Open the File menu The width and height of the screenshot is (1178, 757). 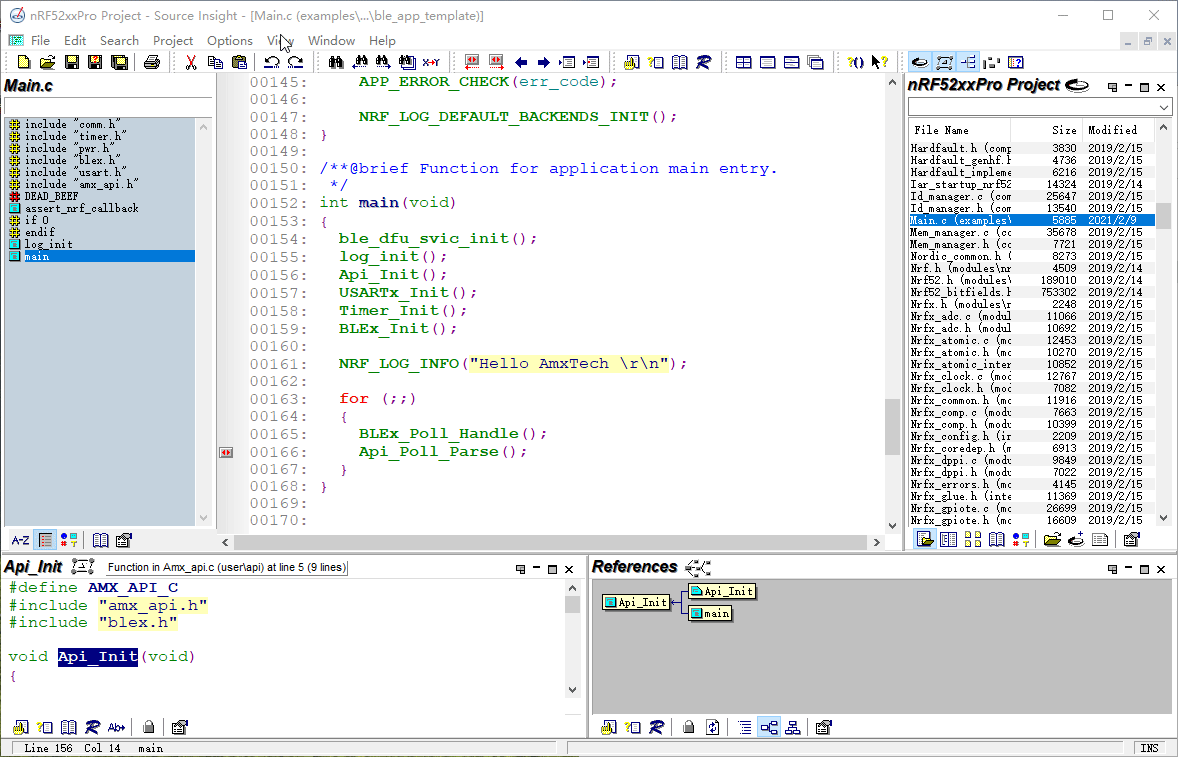[40, 41]
